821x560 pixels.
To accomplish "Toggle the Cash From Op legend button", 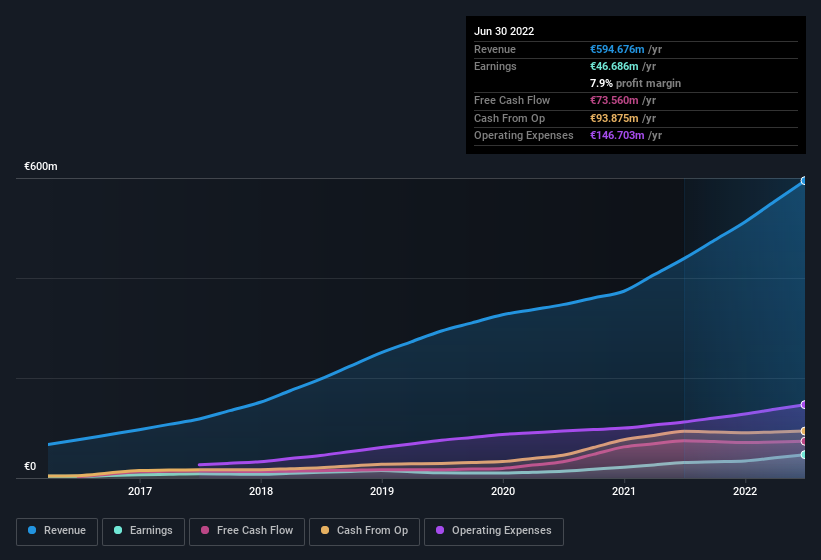I will point(364,531).
